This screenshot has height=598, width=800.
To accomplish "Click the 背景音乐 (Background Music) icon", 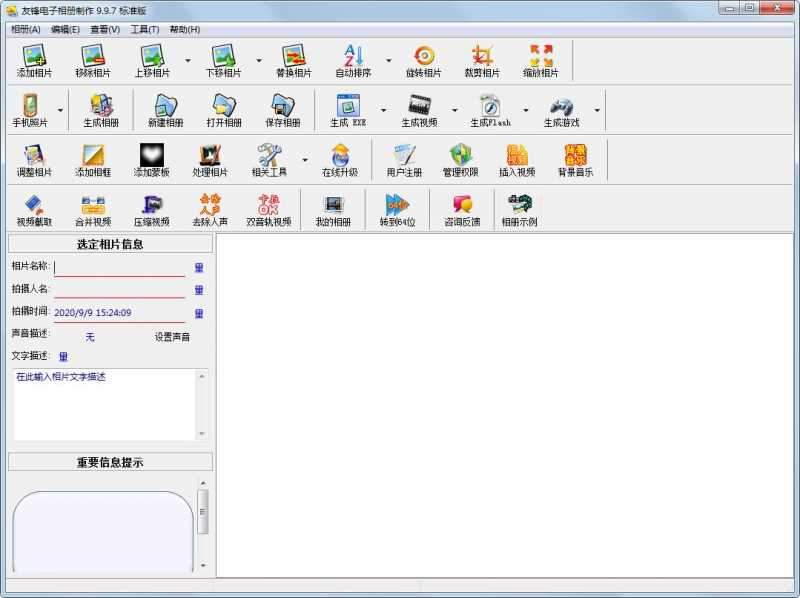I will (x=575, y=160).
